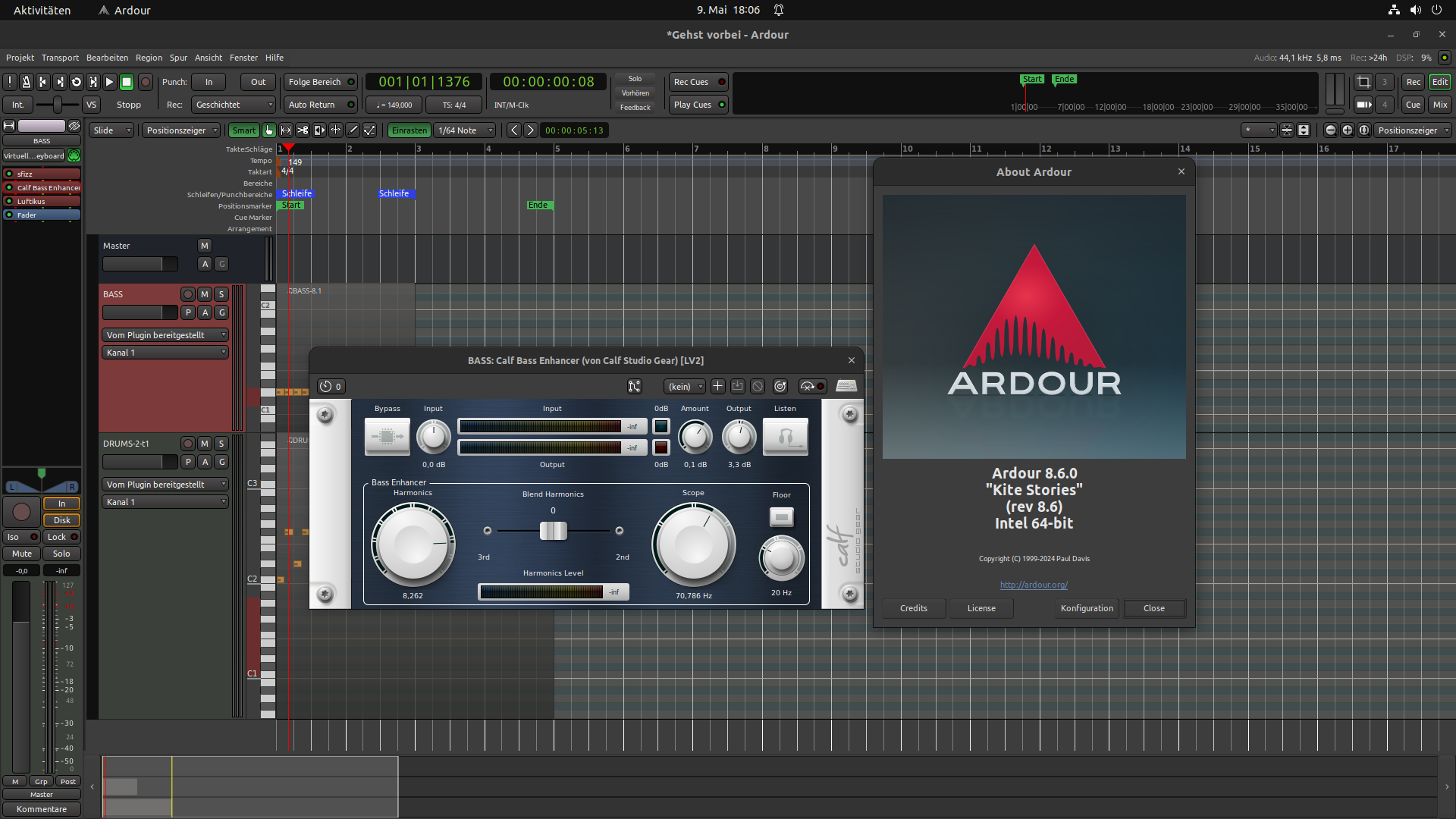Toggle Smart mode button

(243, 130)
